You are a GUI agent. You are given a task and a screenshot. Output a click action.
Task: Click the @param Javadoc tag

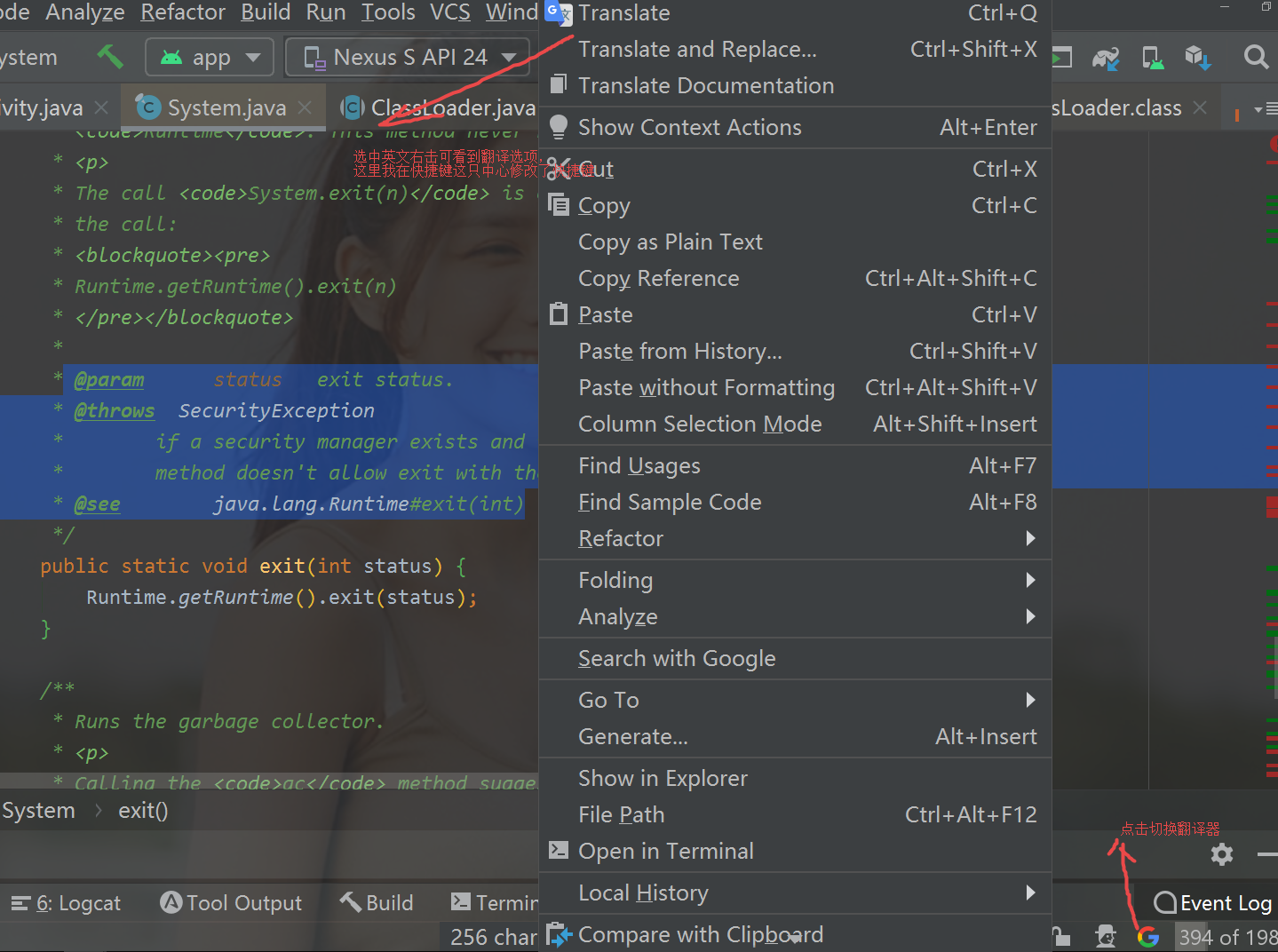tap(108, 379)
